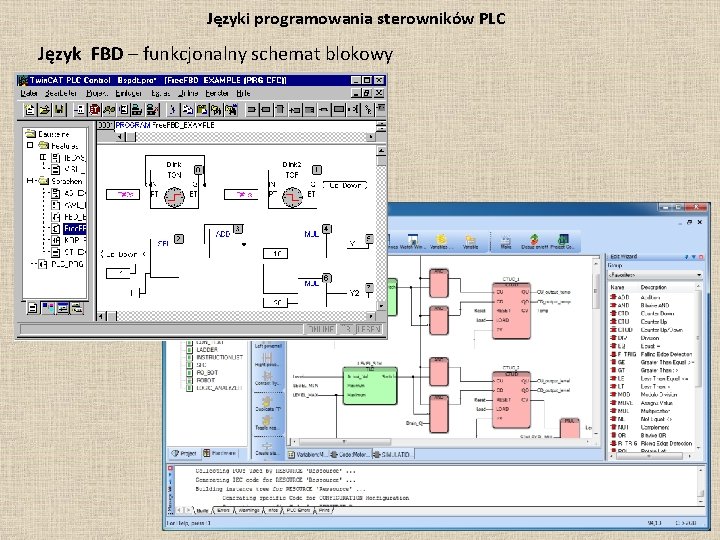
Task: Select the Bausteine root folder in the tree
Action: point(48,134)
